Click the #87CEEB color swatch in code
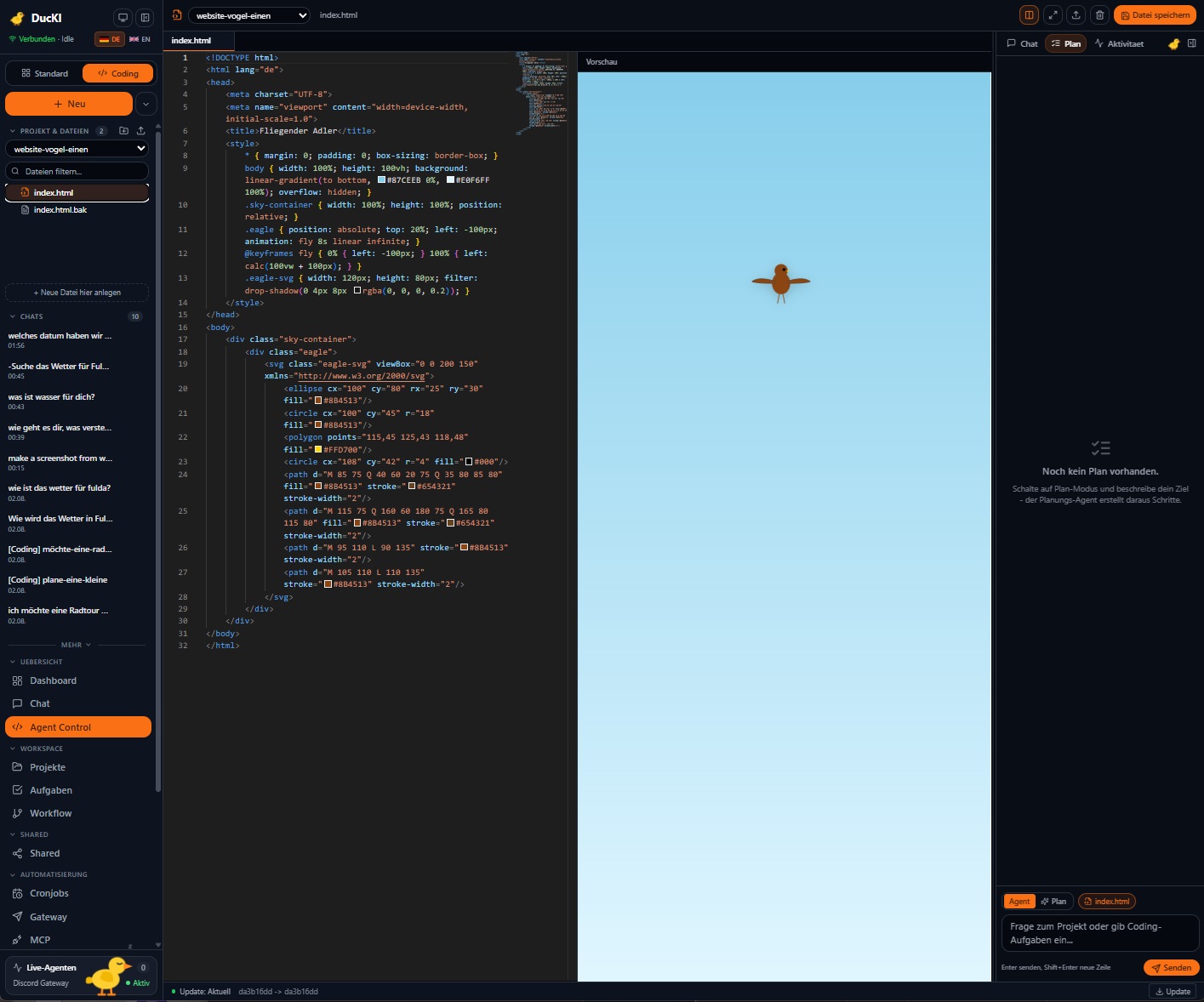This screenshot has width=1204, height=1002. click(381, 180)
